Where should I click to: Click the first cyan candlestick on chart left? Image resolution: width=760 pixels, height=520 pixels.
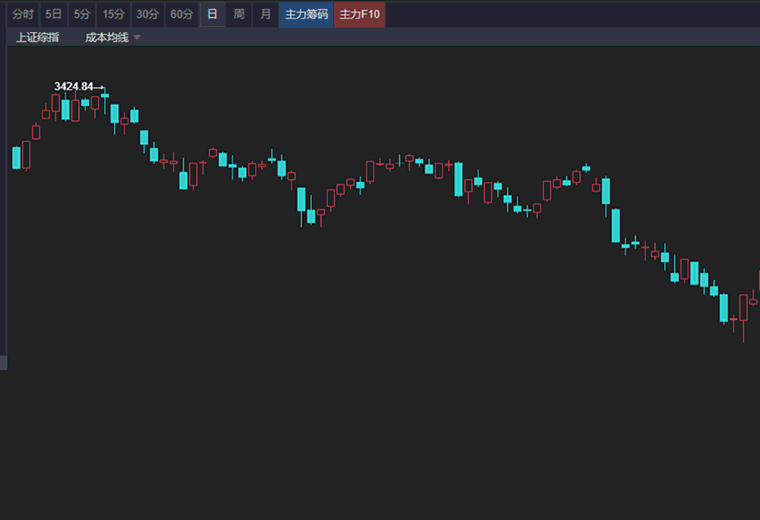[x=16, y=158]
